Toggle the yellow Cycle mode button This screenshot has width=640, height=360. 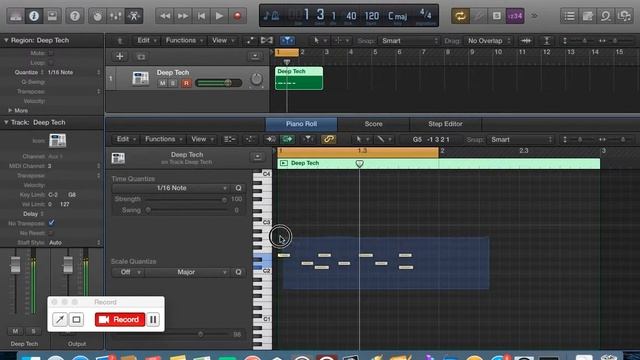pyautogui.click(x=460, y=16)
